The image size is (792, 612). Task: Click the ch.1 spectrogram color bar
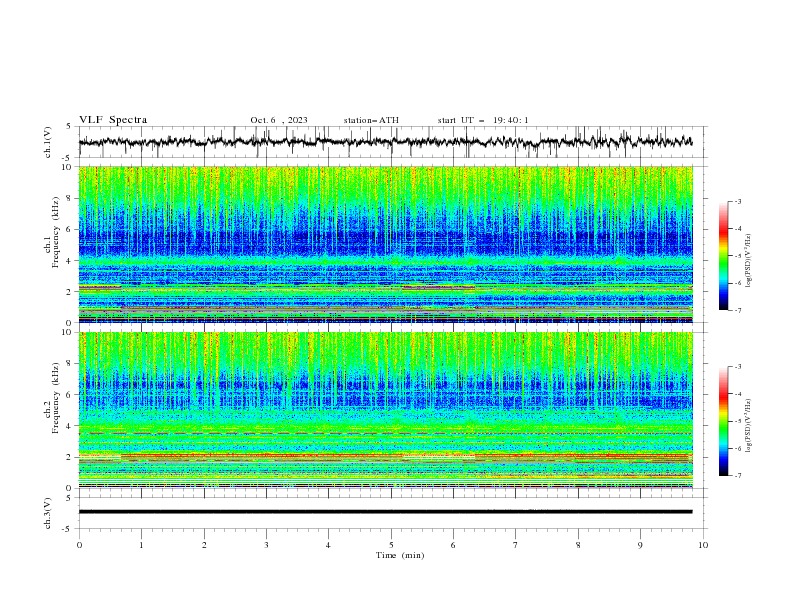[723, 255]
